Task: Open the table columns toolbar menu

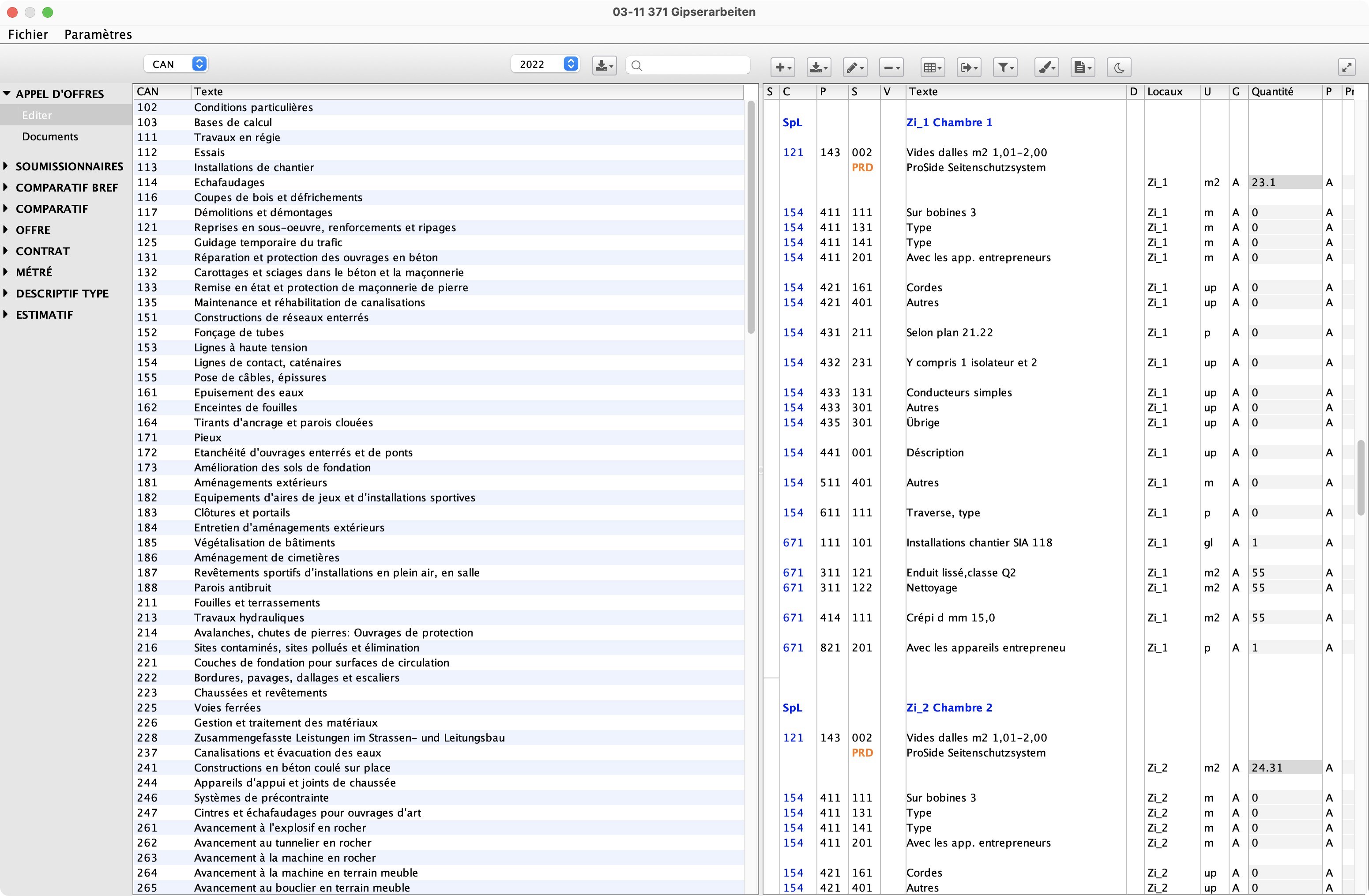Action: pyautogui.click(x=932, y=67)
